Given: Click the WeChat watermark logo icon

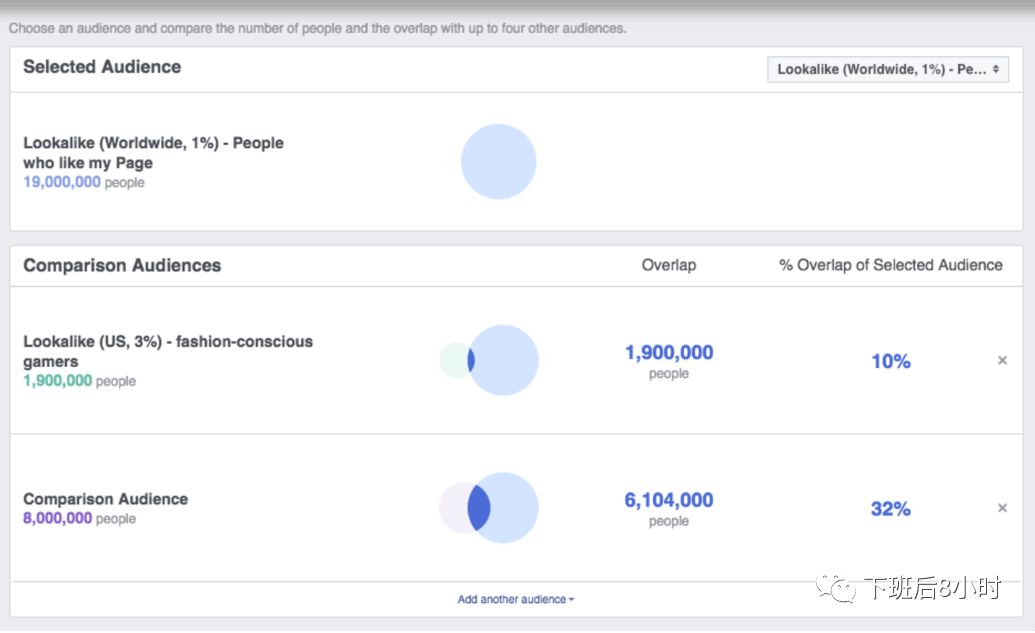Looking at the screenshot, I should pos(836,587).
